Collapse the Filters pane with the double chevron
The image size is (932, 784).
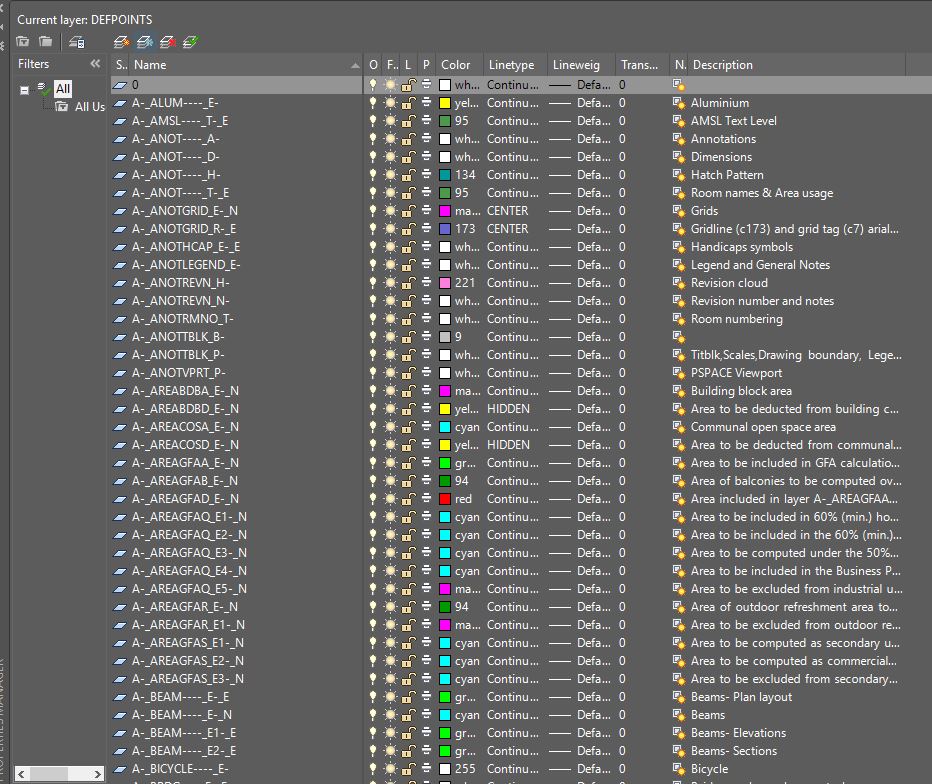click(95, 64)
